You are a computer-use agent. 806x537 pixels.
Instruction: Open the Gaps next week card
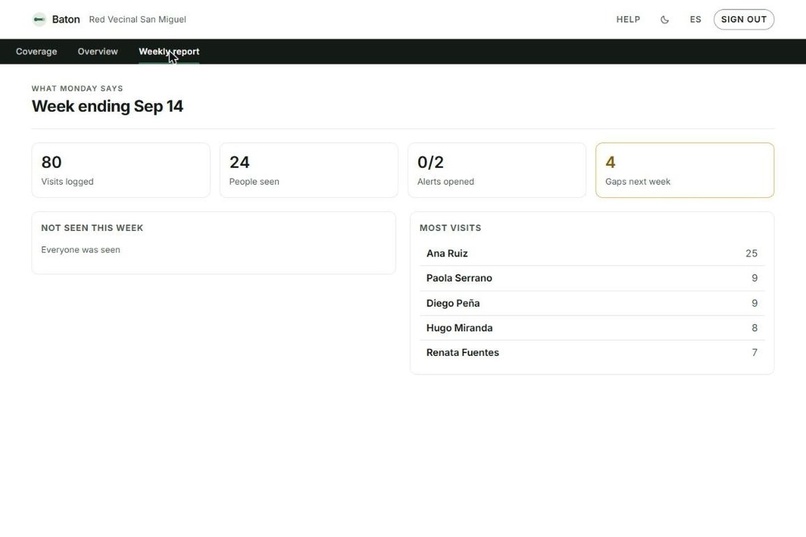(685, 170)
